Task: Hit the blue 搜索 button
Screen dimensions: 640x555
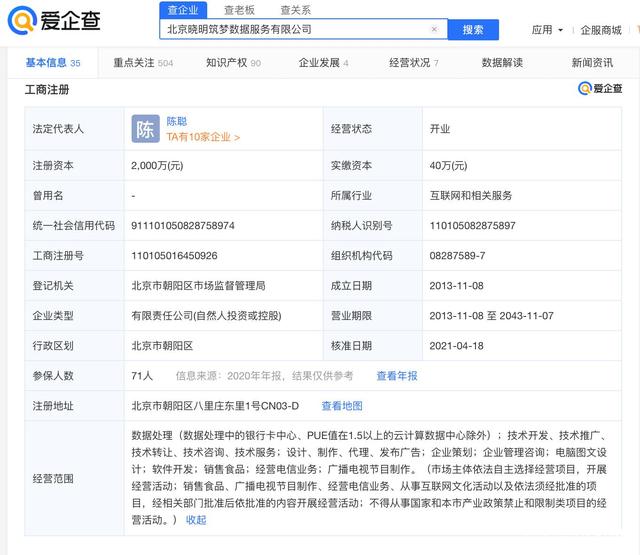Action: pyautogui.click(x=473, y=29)
